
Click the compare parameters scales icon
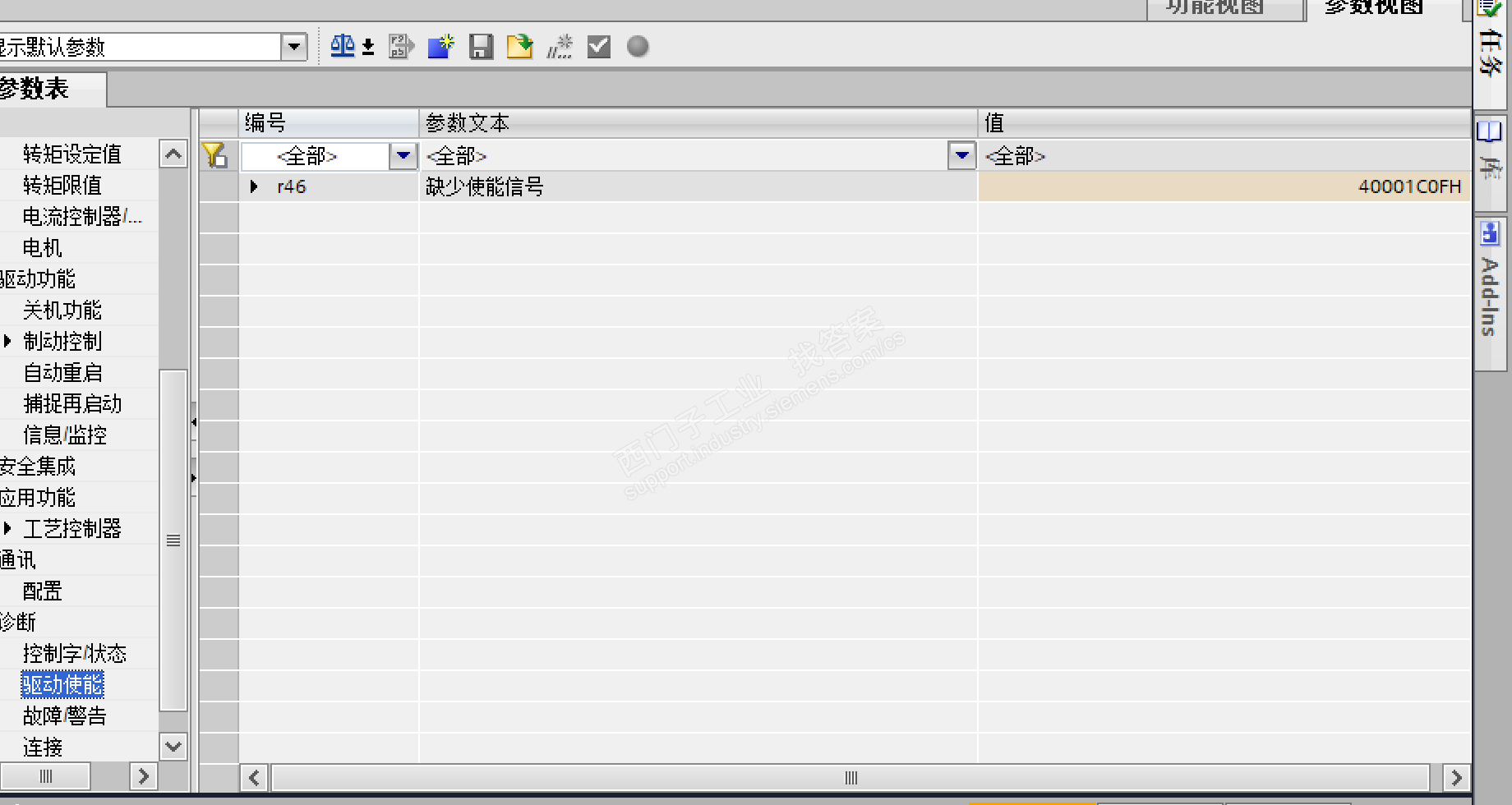(343, 46)
